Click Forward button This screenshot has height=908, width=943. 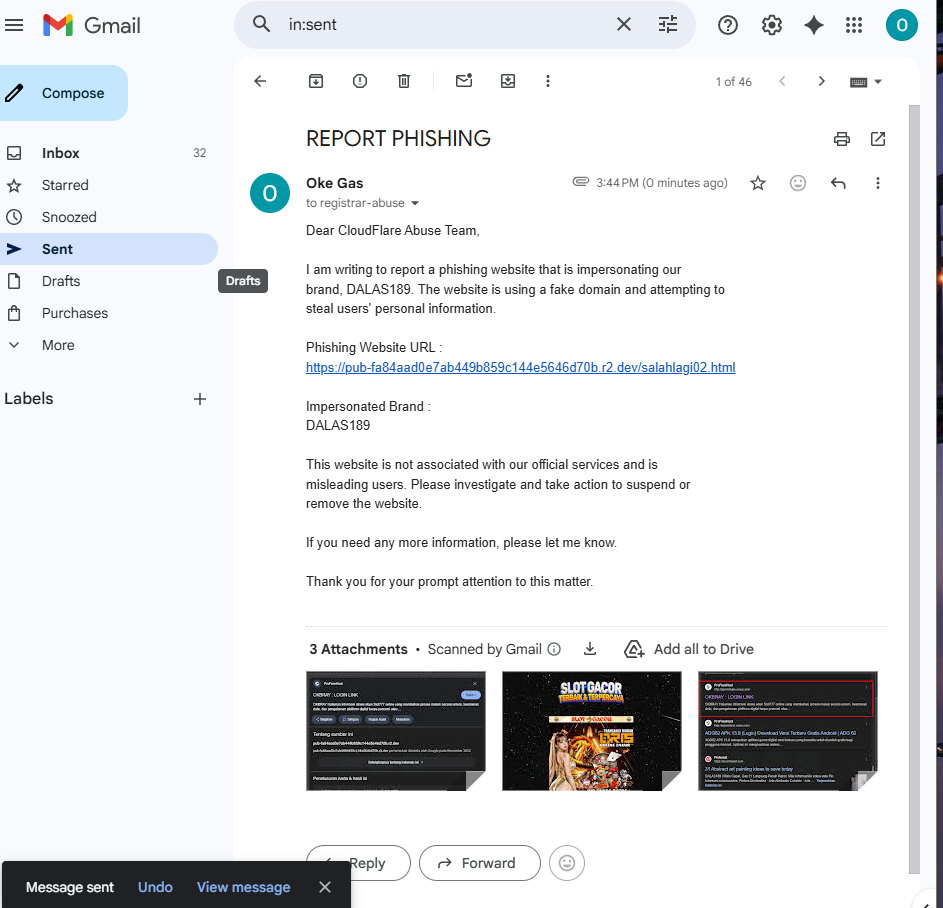[480, 863]
